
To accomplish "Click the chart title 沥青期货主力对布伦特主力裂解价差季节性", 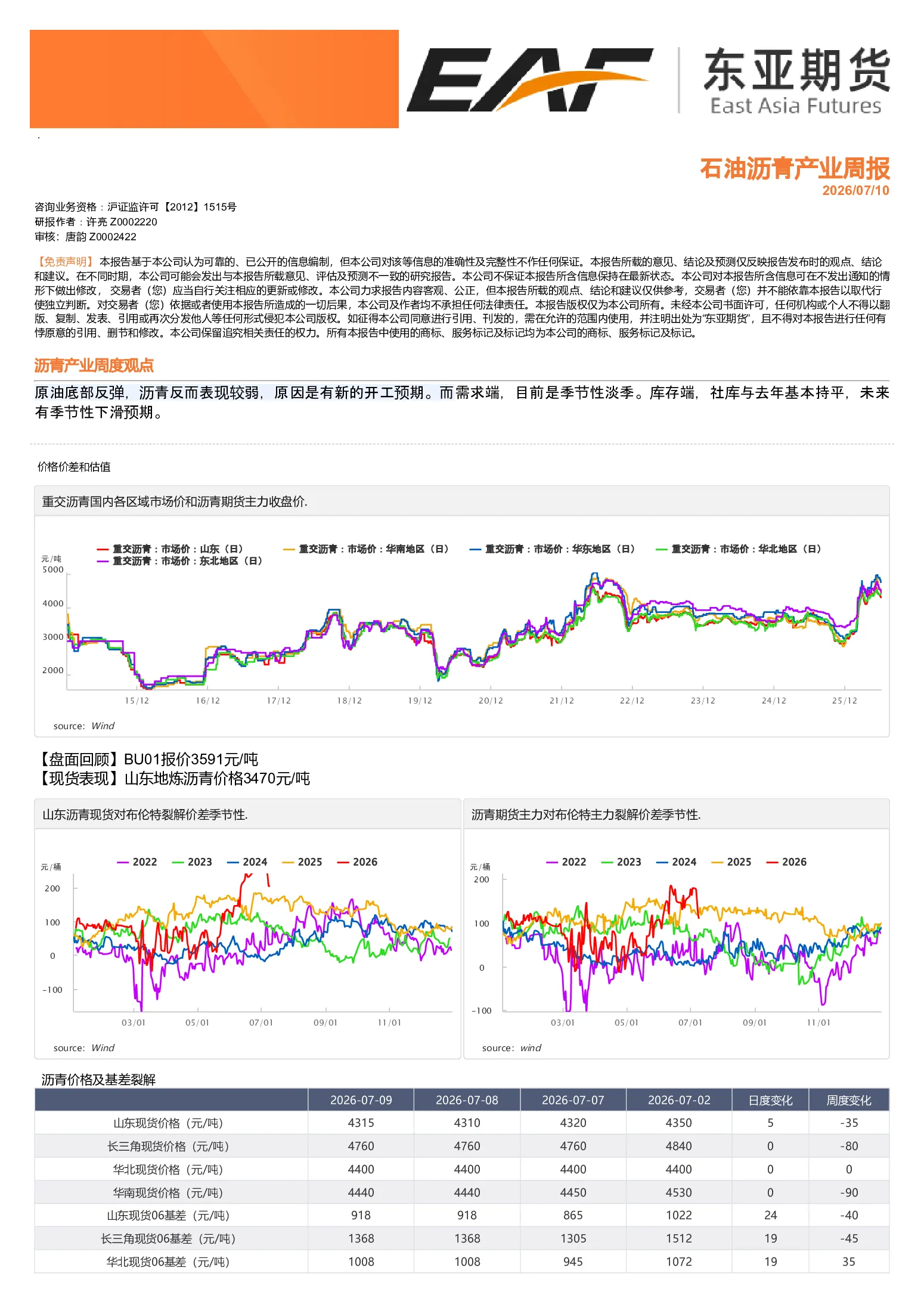I will point(586,814).
